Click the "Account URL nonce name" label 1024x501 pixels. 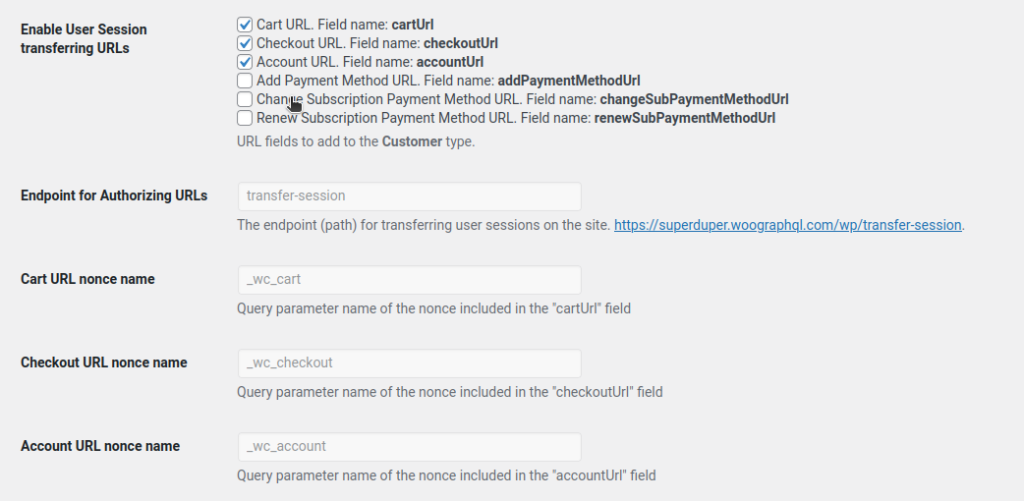click(x=100, y=446)
